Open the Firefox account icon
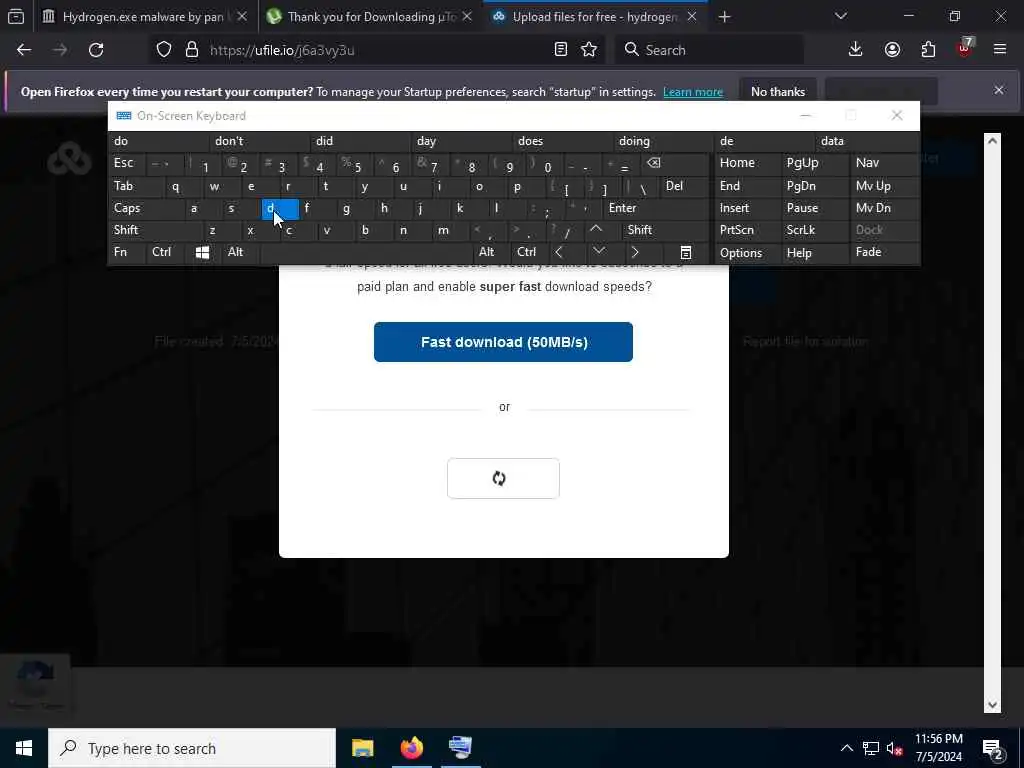This screenshot has width=1024, height=768. tap(892, 50)
